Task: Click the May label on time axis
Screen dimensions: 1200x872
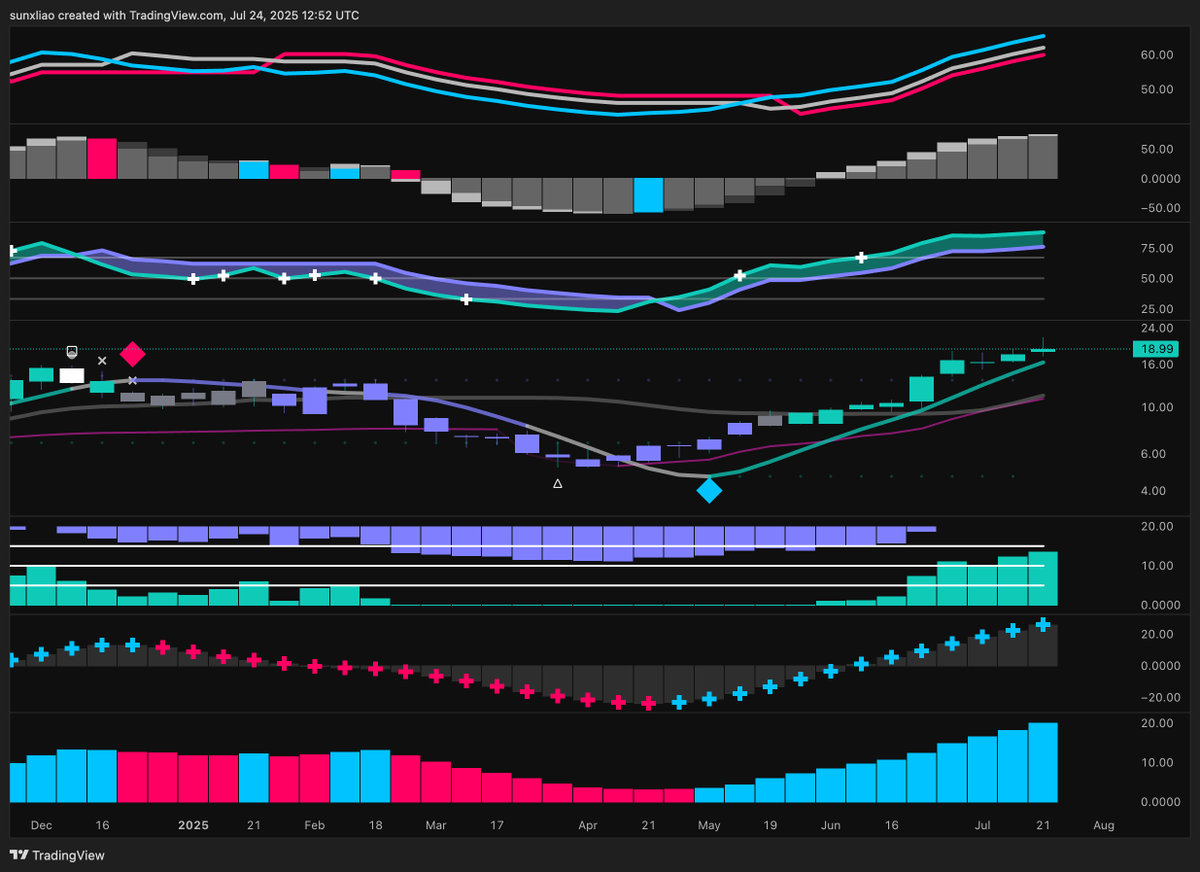Action: pos(709,826)
